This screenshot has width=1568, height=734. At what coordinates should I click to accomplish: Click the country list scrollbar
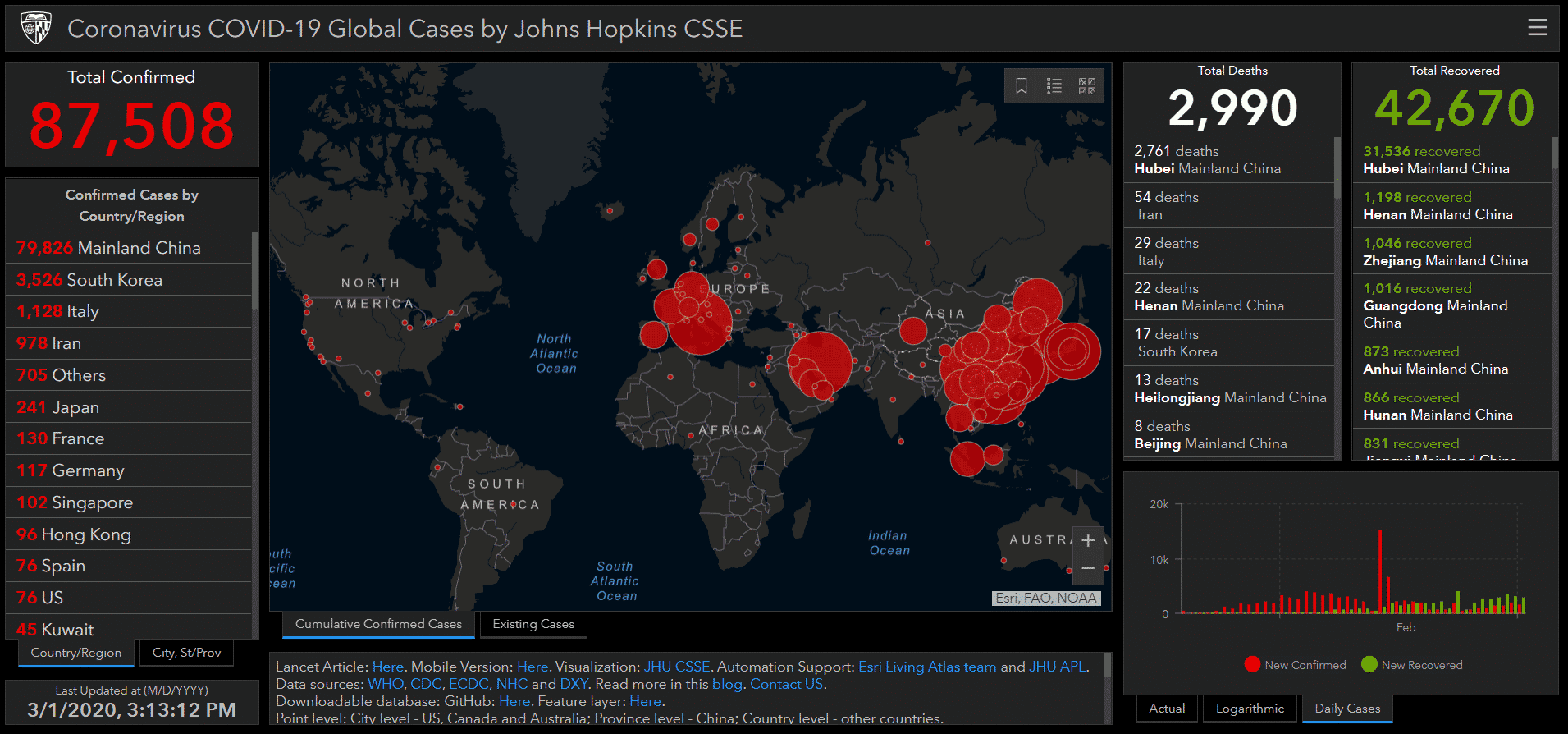pyautogui.click(x=254, y=271)
